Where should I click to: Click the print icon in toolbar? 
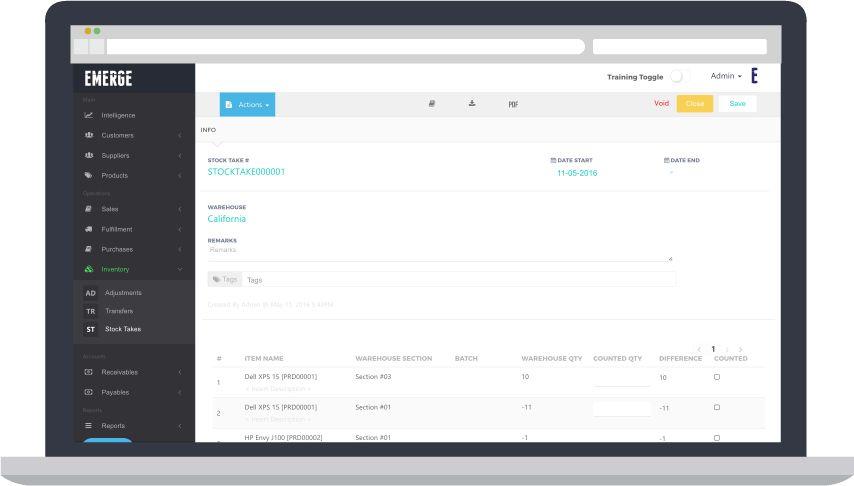[x=432, y=104]
